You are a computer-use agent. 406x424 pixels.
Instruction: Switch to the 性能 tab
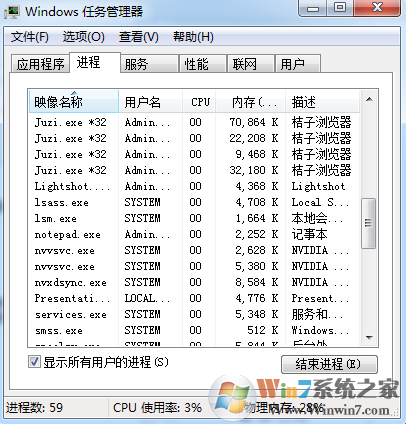pyautogui.click(x=203, y=64)
